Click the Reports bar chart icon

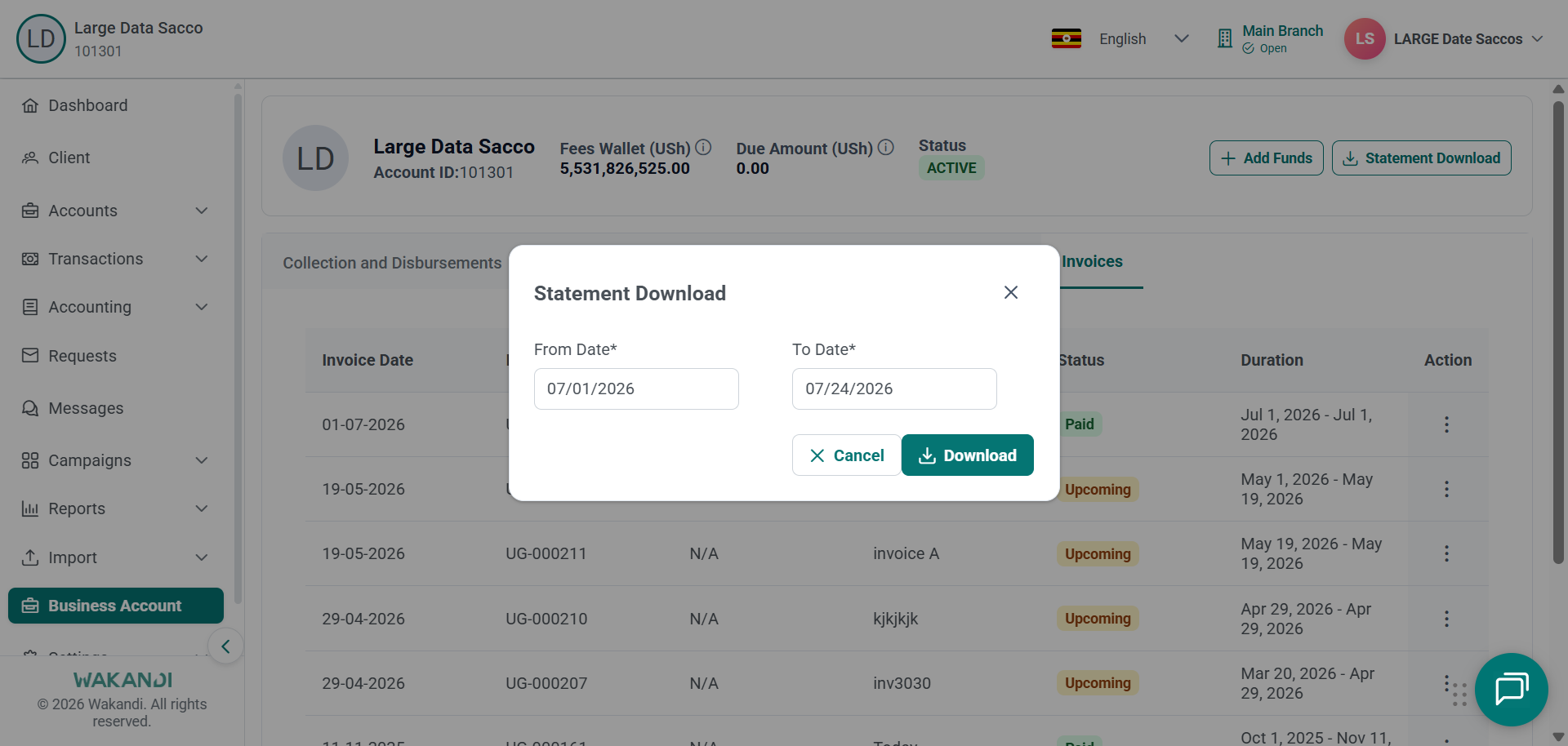(30, 508)
